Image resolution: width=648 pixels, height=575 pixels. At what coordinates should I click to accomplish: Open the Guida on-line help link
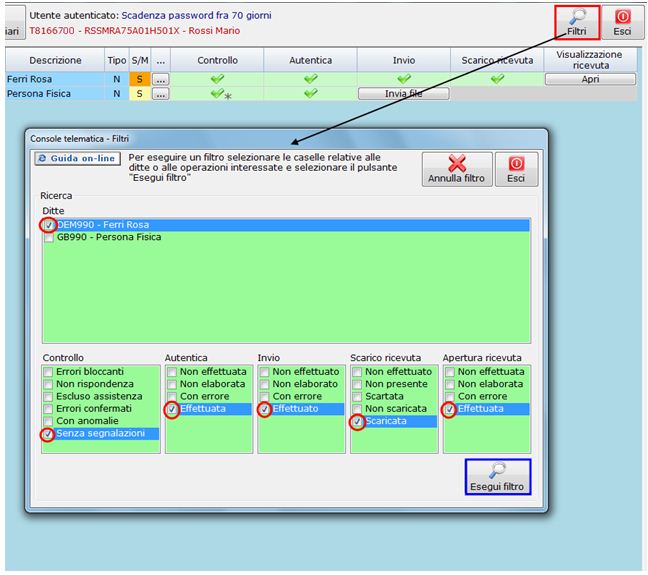78,158
